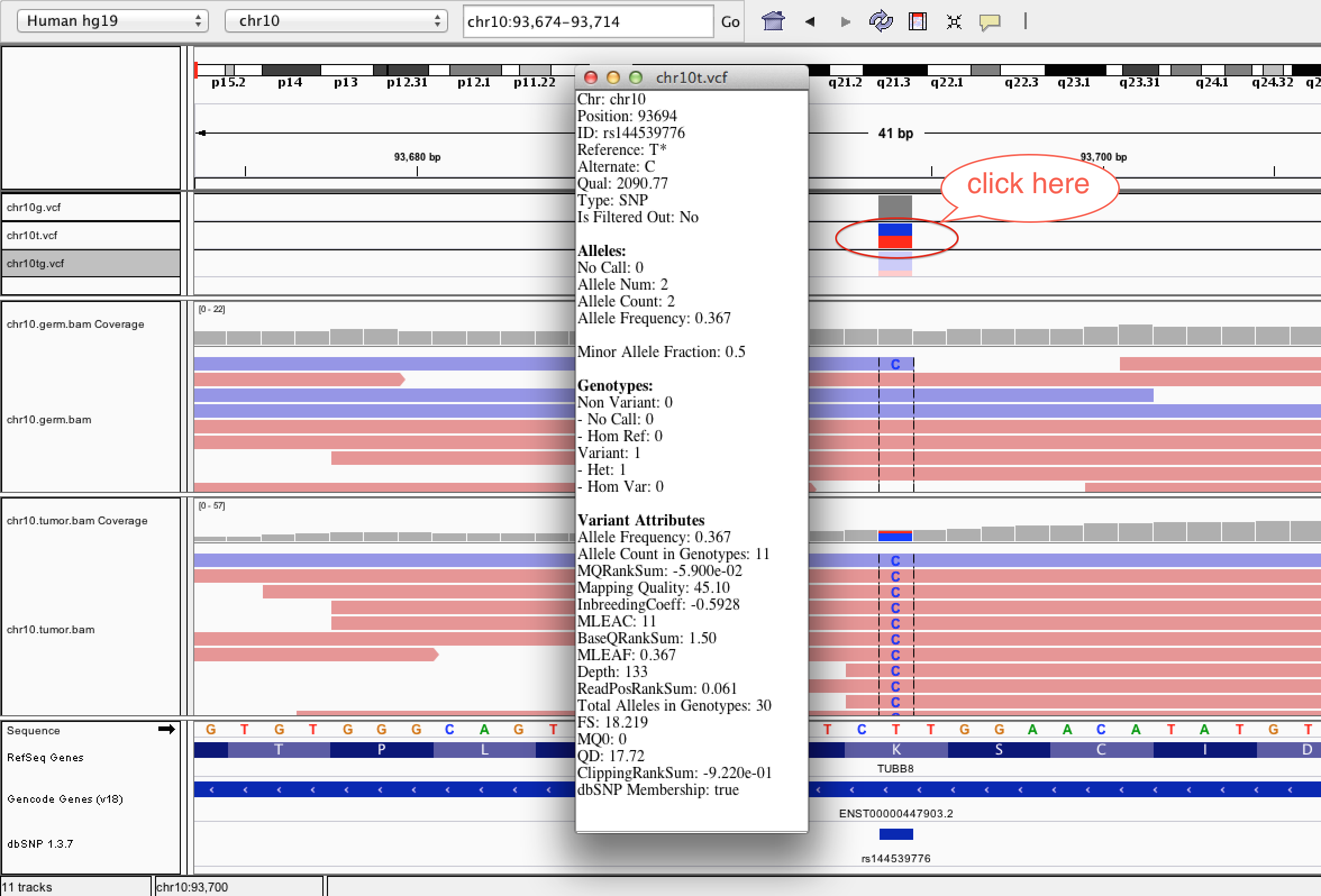Select the Gencode Genes (v18) track label
Image resolution: width=1321 pixels, height=896 pixels.
[65, 799]
